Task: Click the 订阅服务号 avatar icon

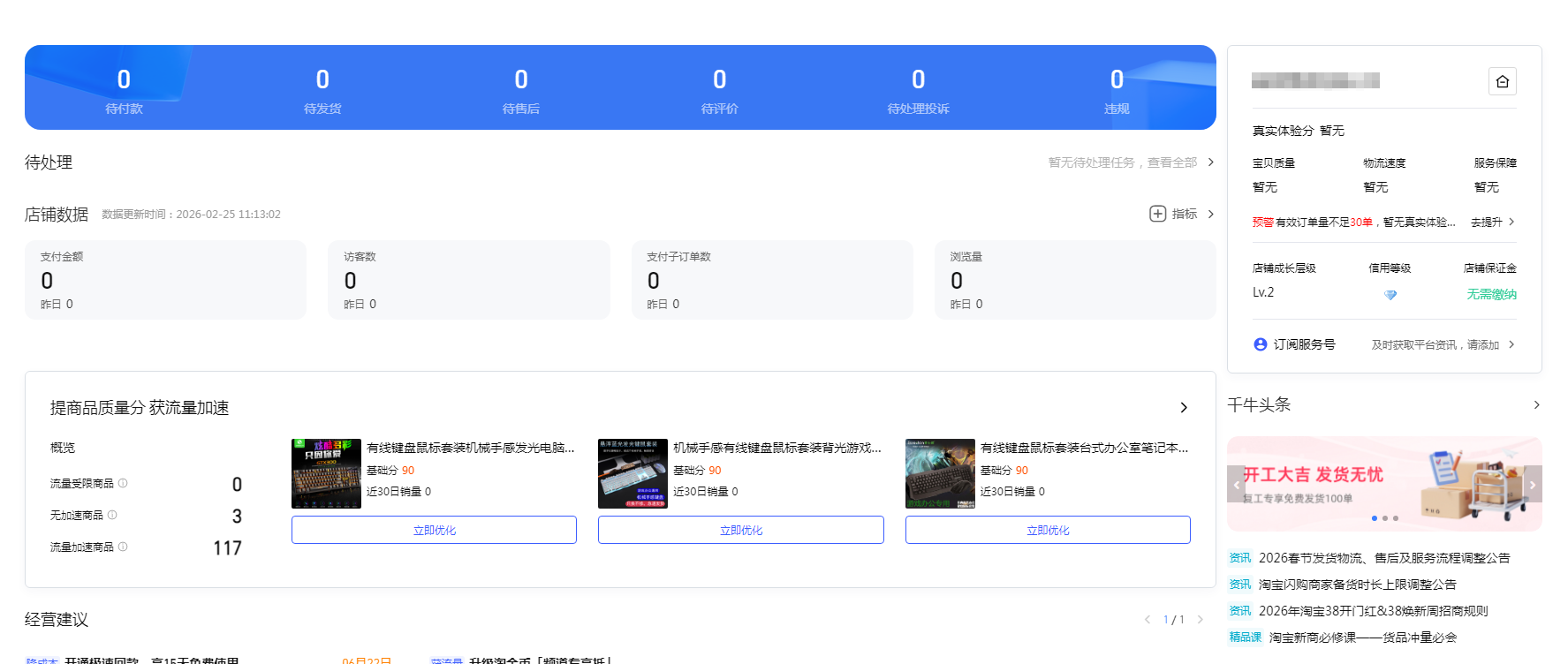Action: [x=1261, y=344]
